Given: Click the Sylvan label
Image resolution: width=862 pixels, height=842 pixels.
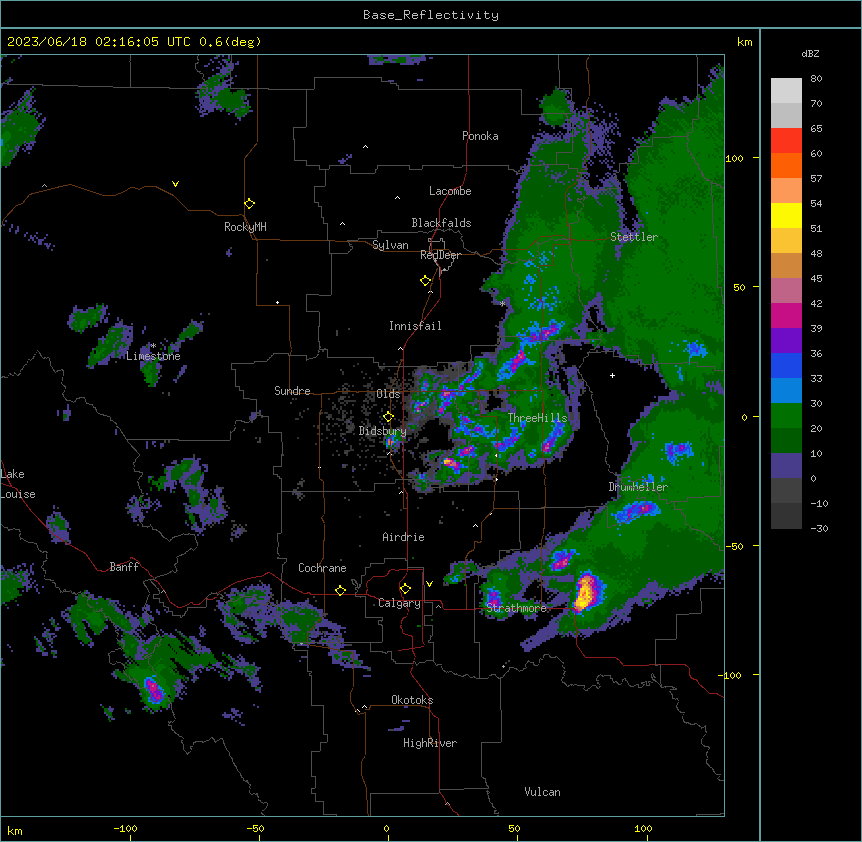Looking at the screenshot, I should click(x=390, y=245).
